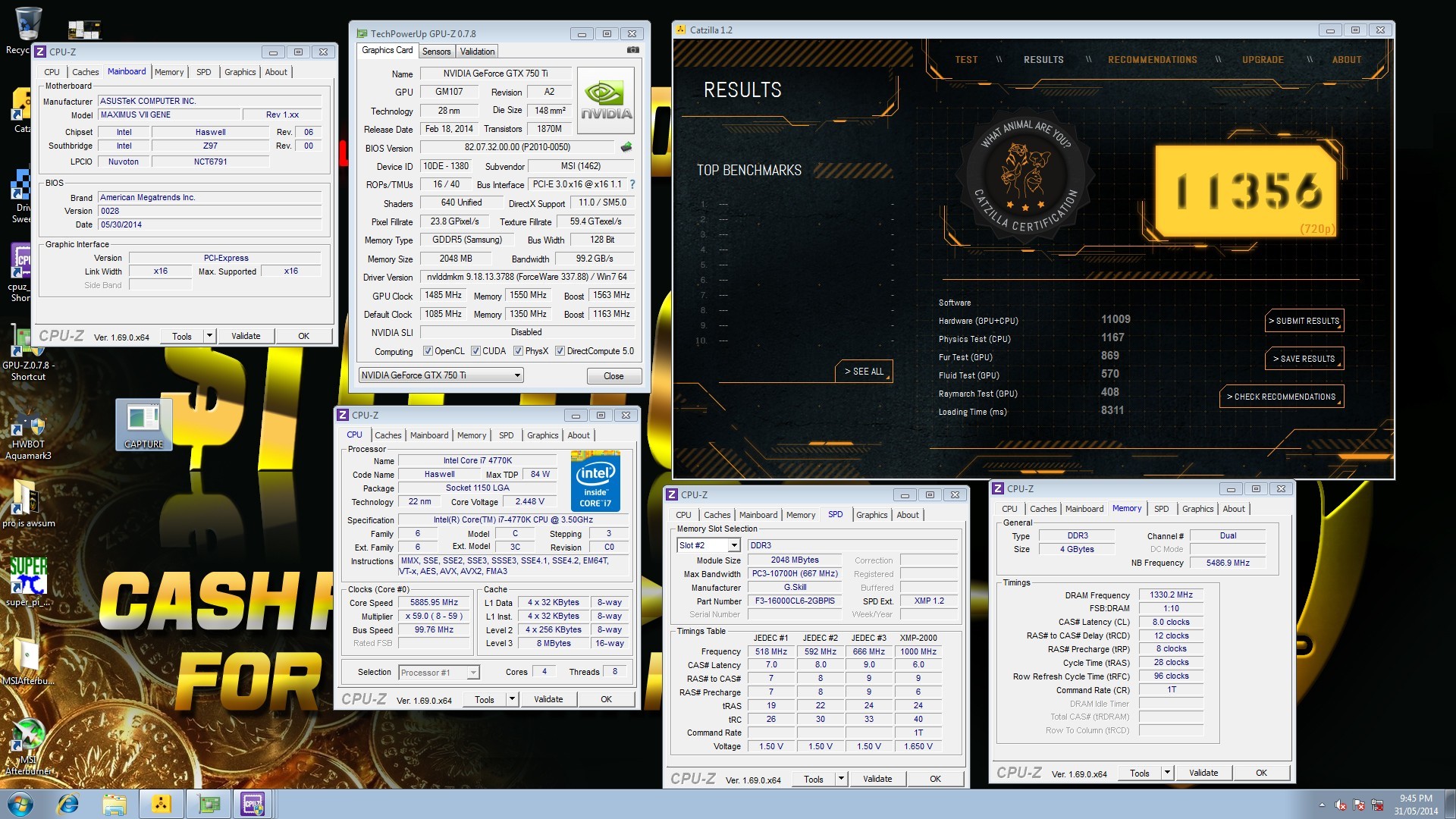Click Close button in GPU-Z
Image resolution: width=1456 pixels, height=819 pixels.
pyautogui.click(x=613, y=376)
